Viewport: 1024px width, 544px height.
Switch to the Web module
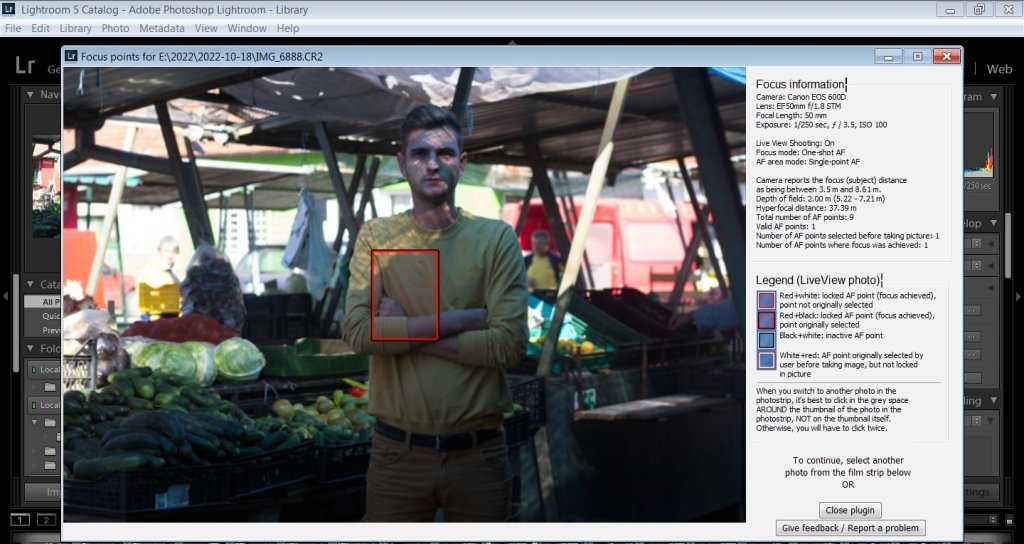click(999, 69)
